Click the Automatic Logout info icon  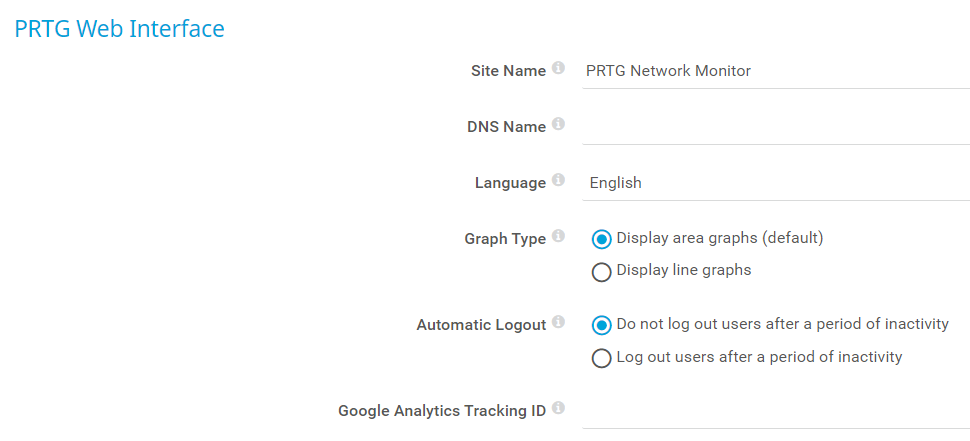[x=558, y=323]
